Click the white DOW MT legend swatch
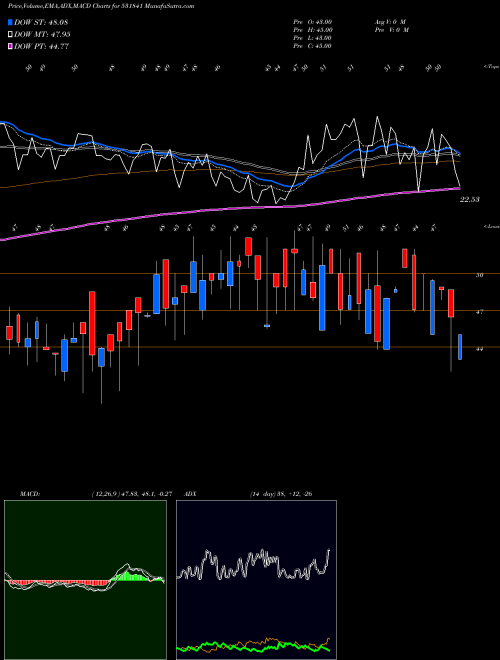 10,35
